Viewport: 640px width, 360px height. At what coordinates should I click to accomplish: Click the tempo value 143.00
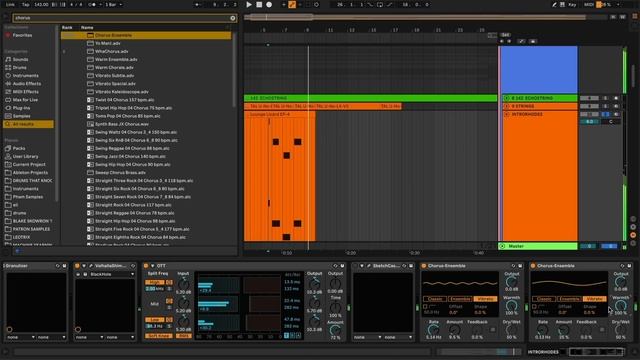(x=41, y=4)
